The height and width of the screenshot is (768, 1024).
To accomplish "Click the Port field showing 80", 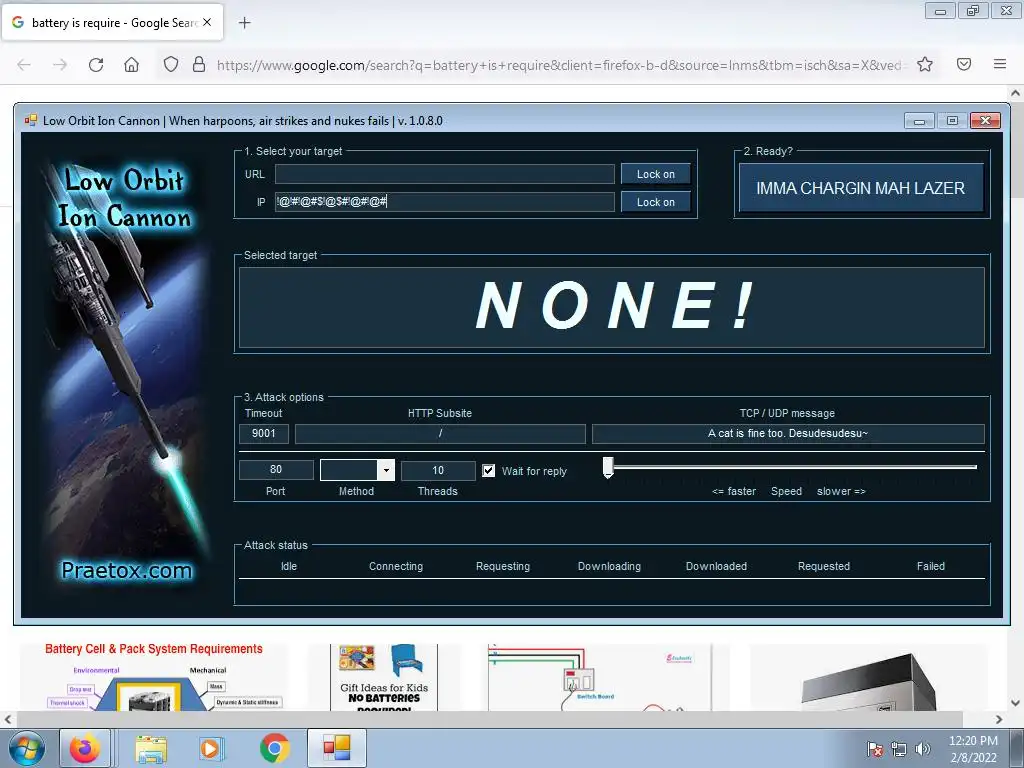I will [276, 470].
